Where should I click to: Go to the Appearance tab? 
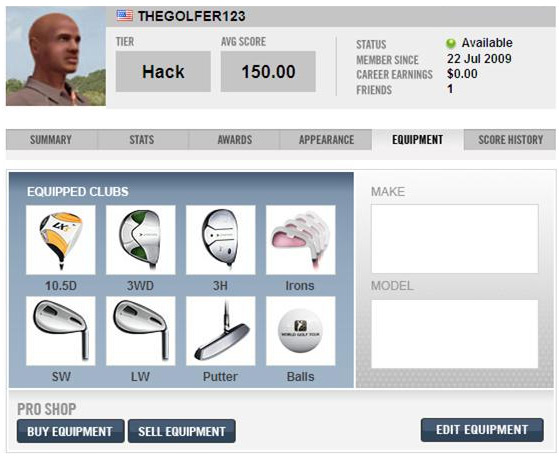click(x=326, y=140)
